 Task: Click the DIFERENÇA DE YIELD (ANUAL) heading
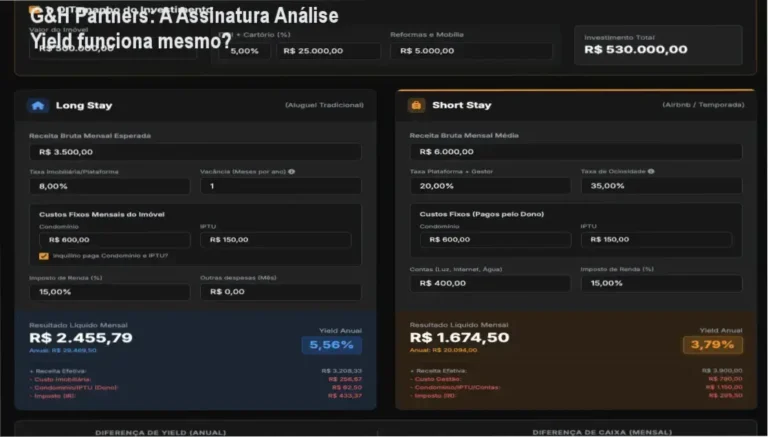coord(161,433)
